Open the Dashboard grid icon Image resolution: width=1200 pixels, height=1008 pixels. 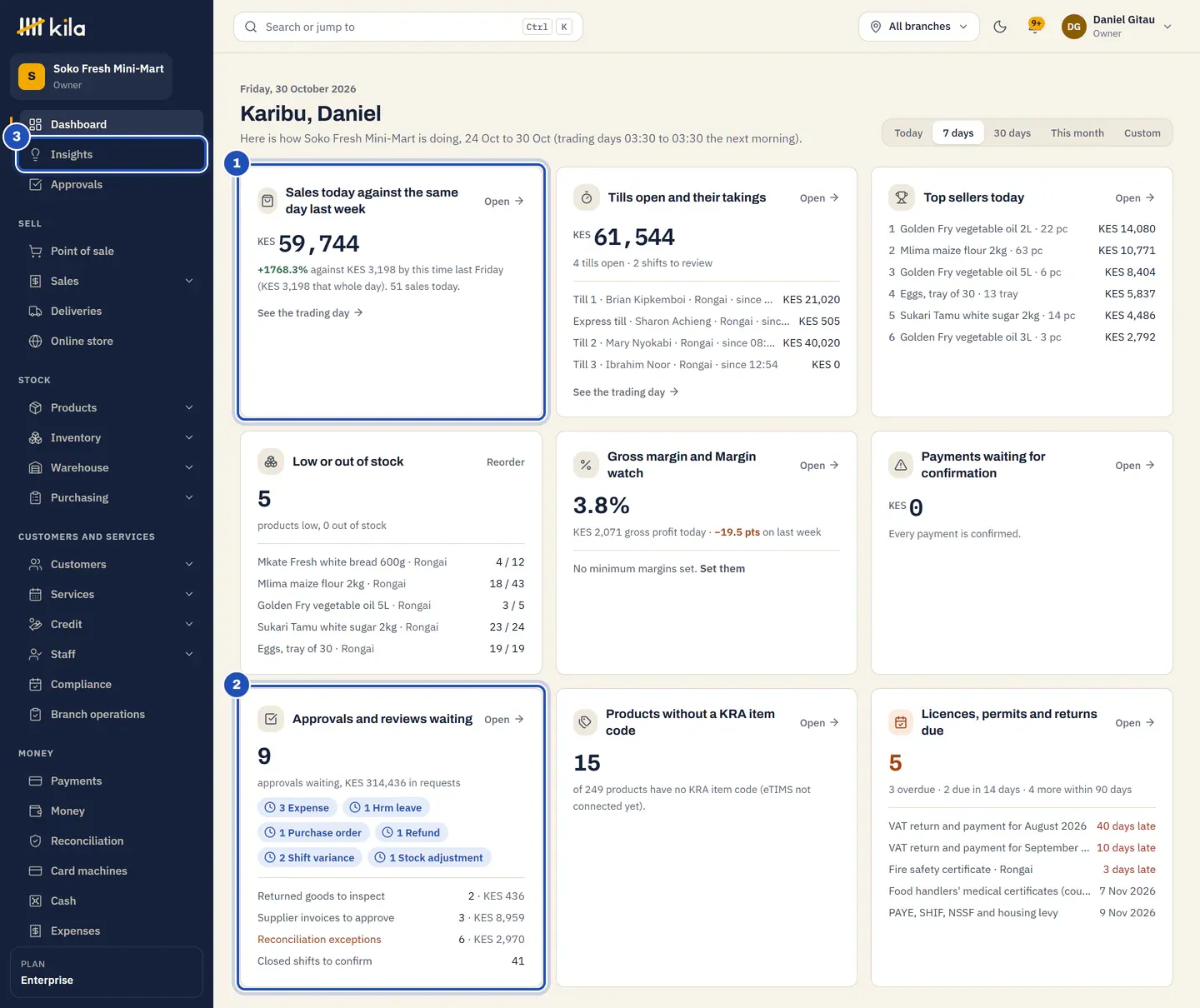(x=35, y=124)
